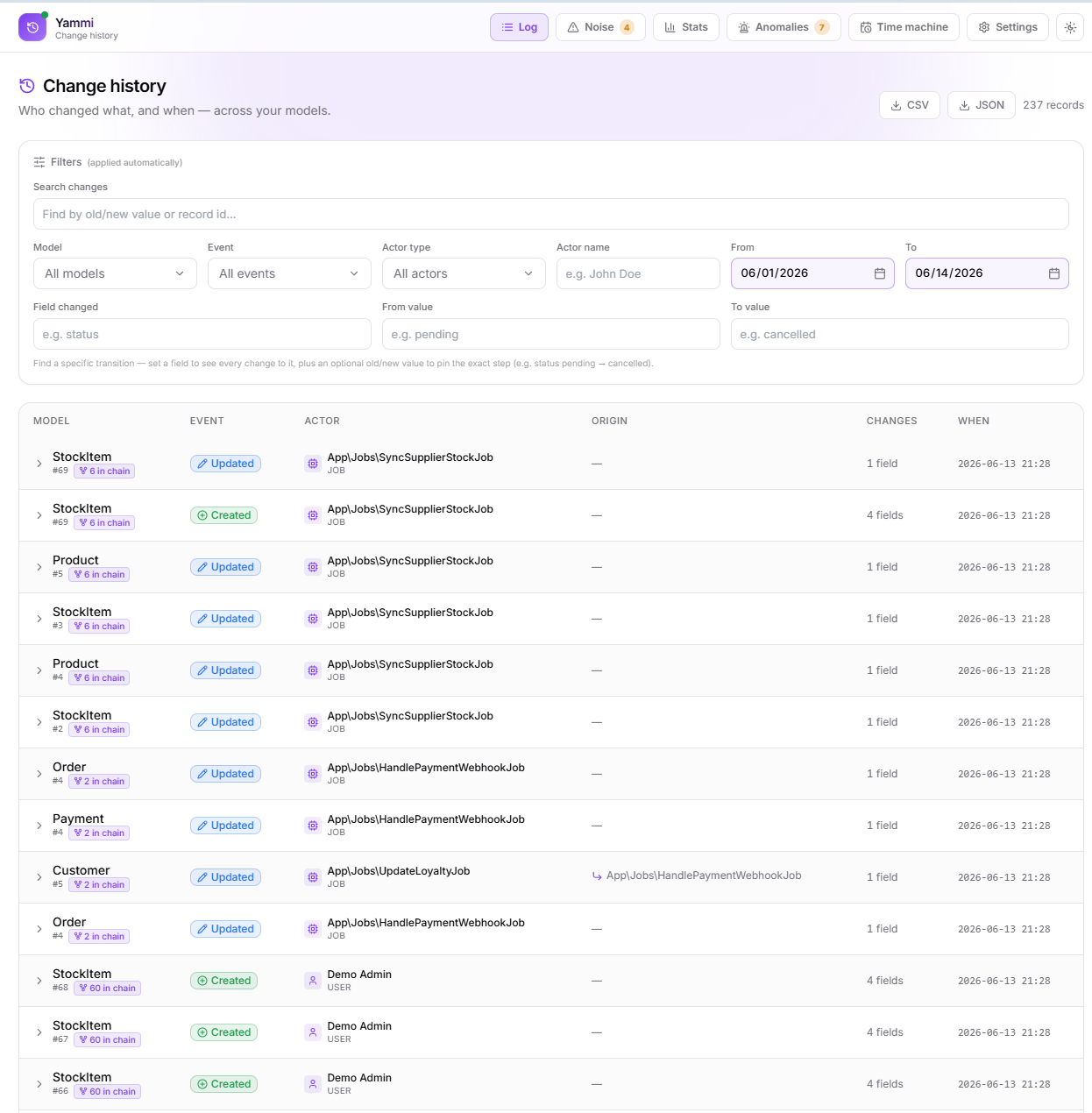1092x1113 pixels.
Task: Expand the StockItem #67 row
Action: point(39,1032)
